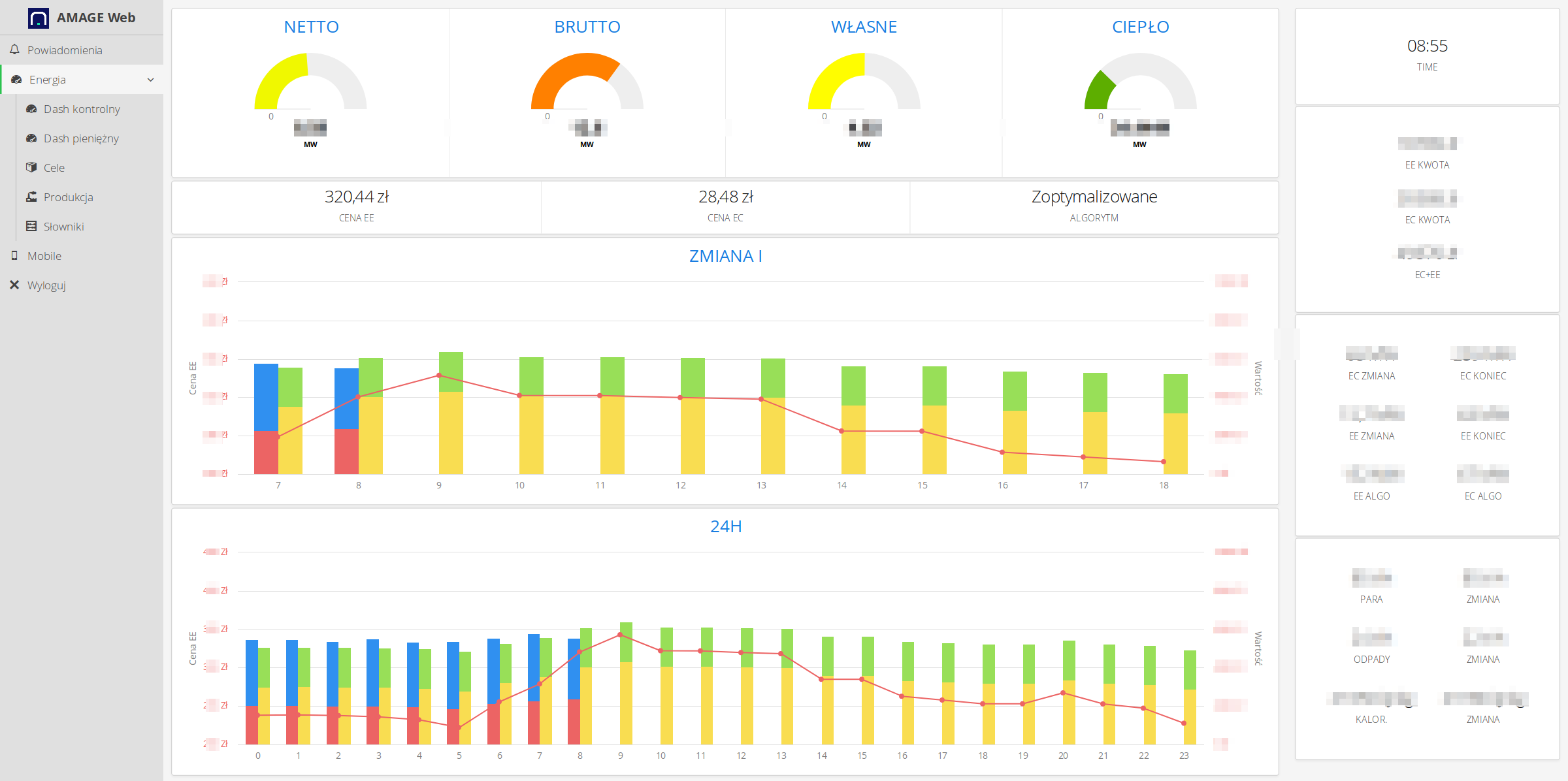Open Dash pieniężny from the sidebar icon
This screenshot has width=1568, height=781.
tap(31, 138)
